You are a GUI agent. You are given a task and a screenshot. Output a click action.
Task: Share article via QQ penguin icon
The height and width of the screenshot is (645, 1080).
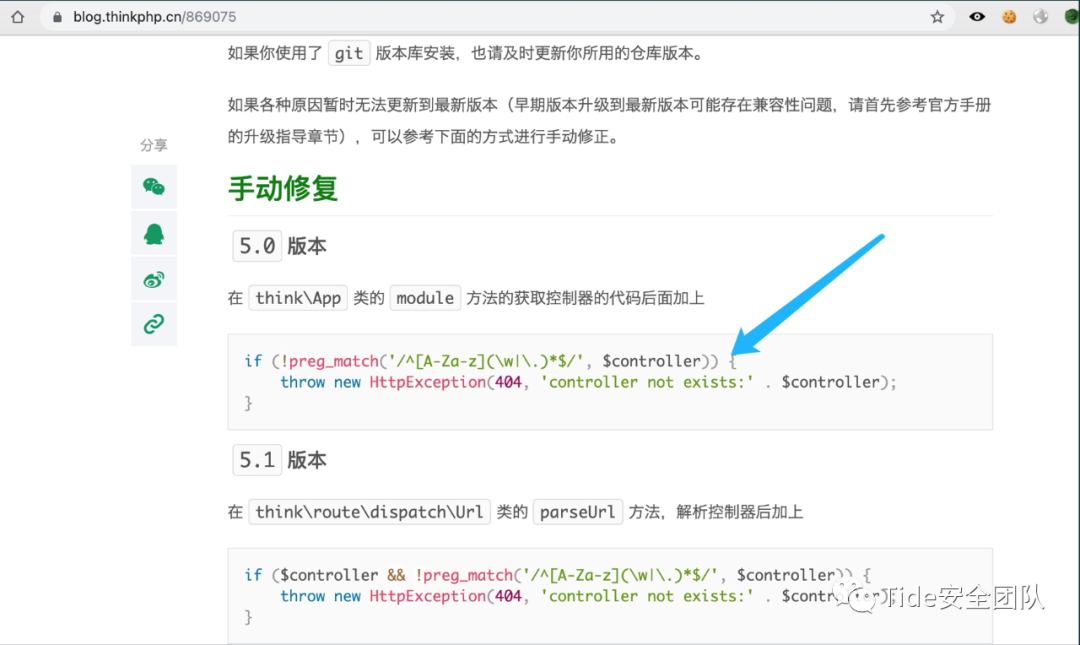tap(154, 234)
